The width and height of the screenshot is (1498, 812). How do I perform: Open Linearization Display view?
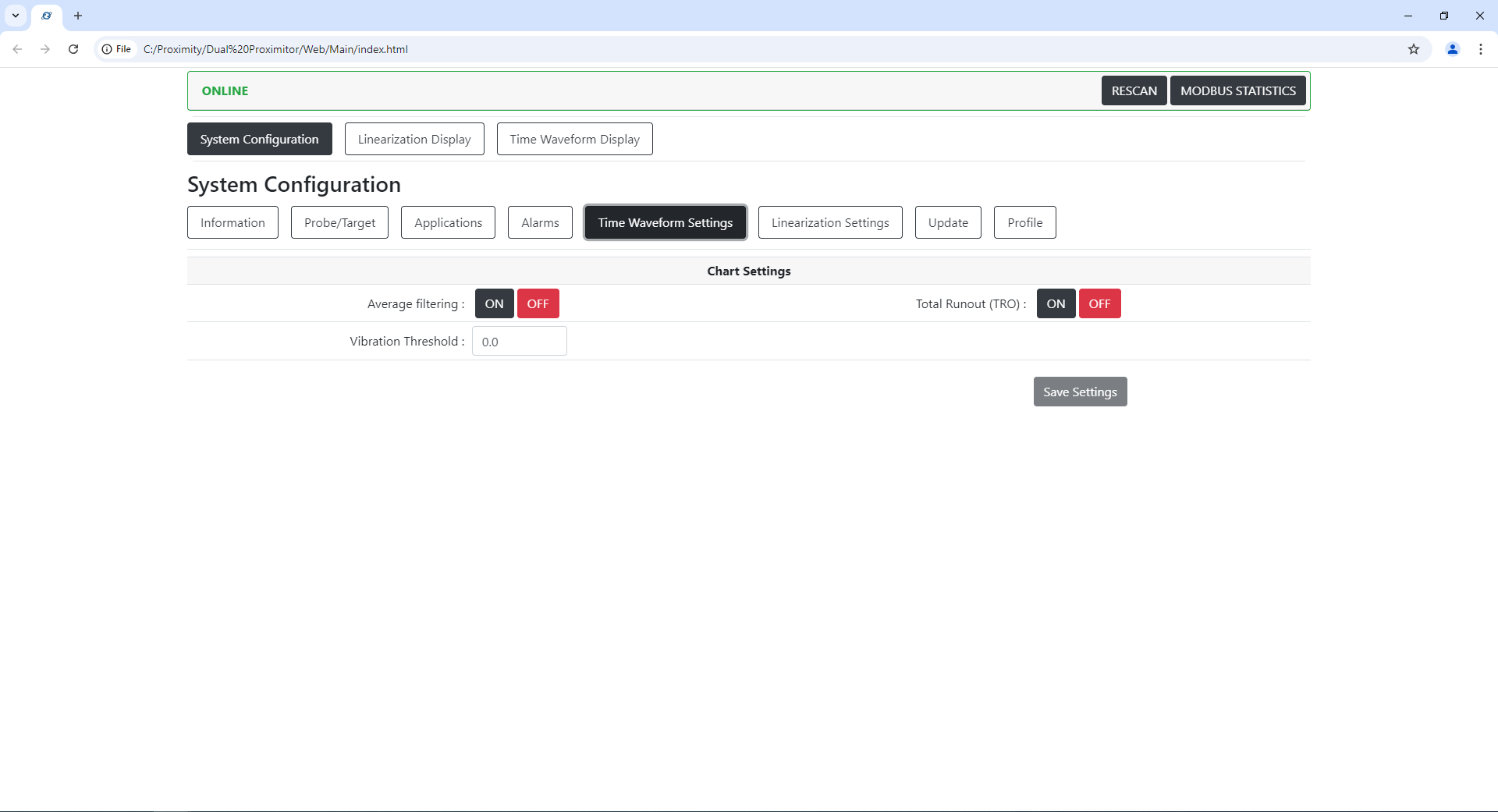tap(414, 139)
